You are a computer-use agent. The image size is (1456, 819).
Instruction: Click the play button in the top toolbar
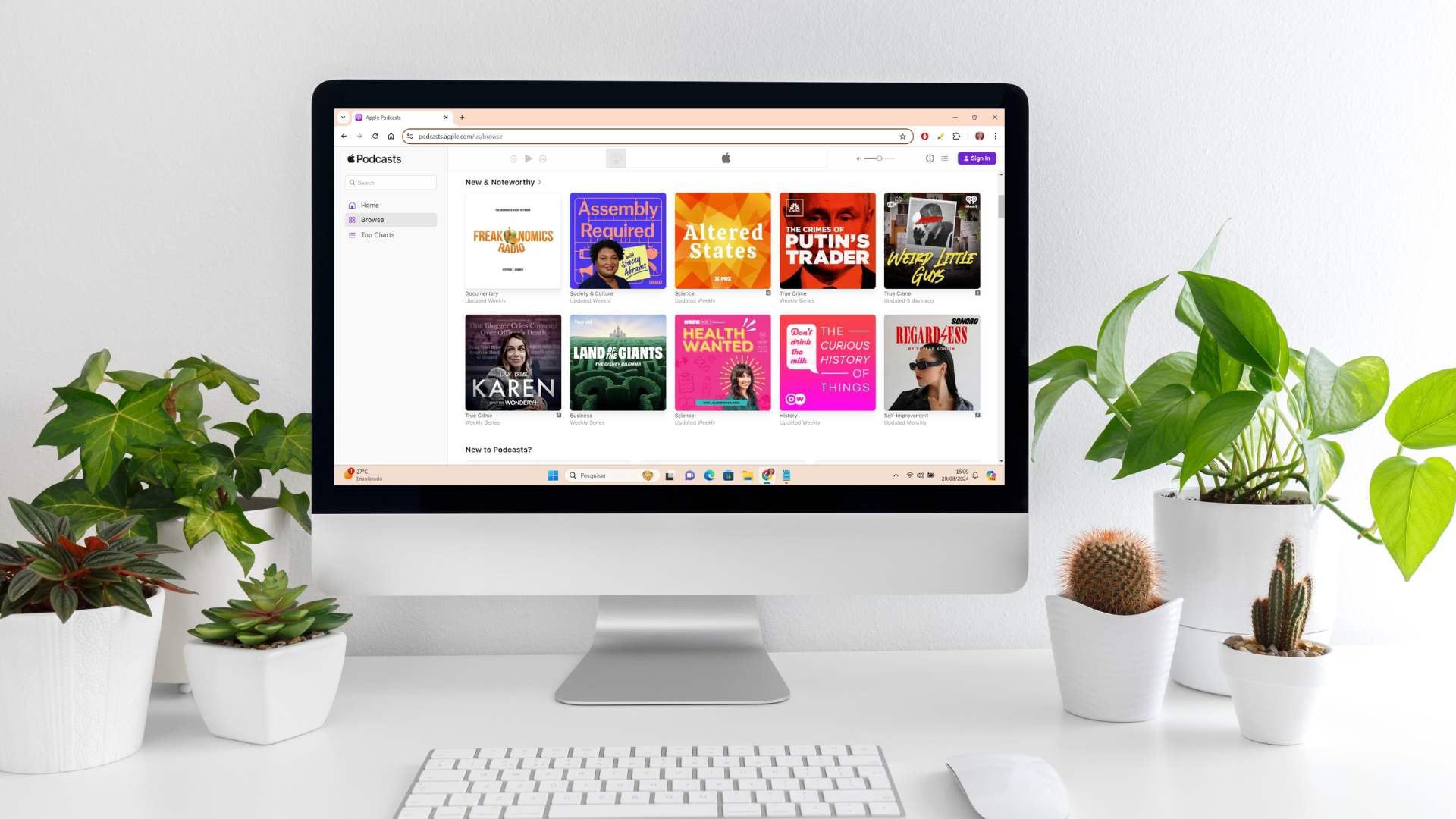528,158
